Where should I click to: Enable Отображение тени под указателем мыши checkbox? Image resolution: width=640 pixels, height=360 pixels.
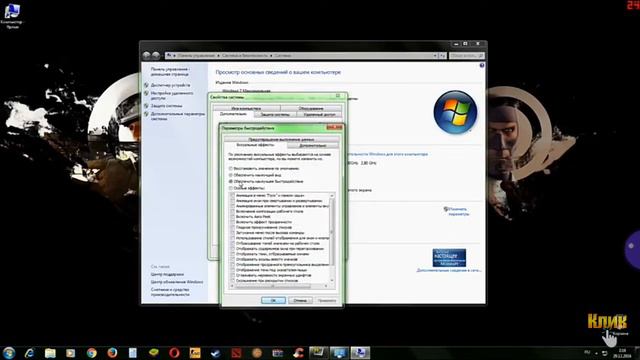pos(233,270)
